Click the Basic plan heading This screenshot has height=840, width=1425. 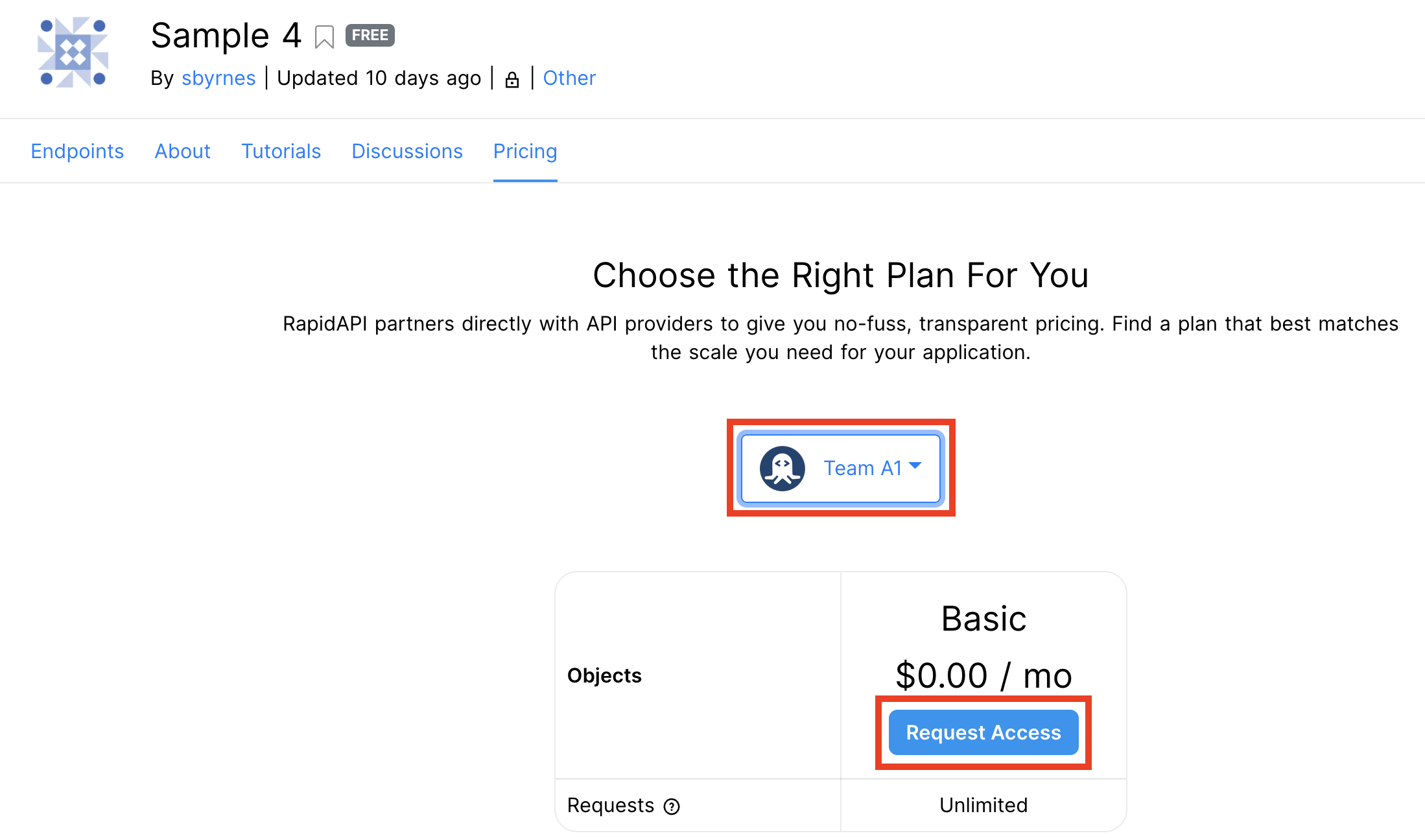(x=983, y=618)
